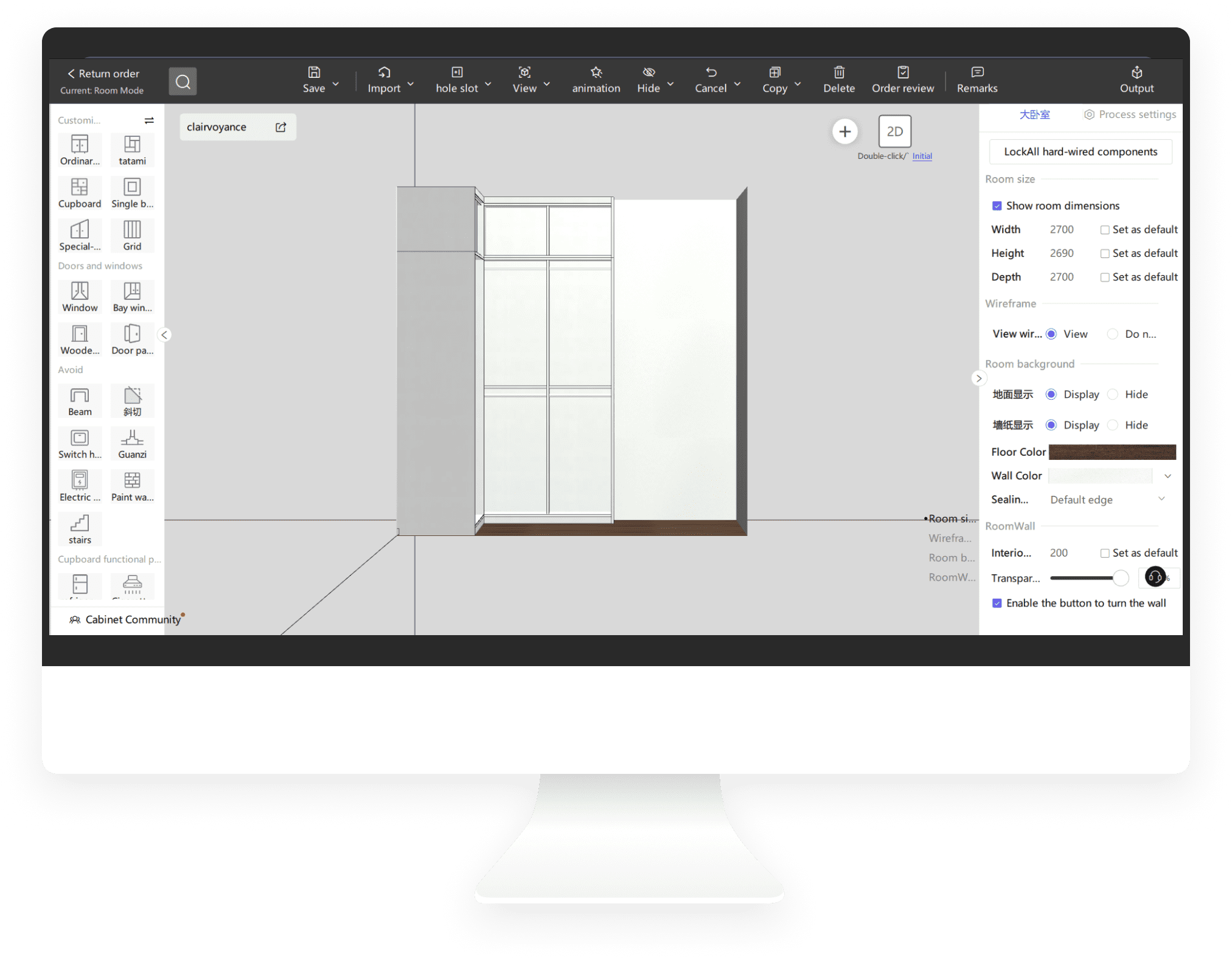Click the search magnifier icon

click(x=183, y=82)
